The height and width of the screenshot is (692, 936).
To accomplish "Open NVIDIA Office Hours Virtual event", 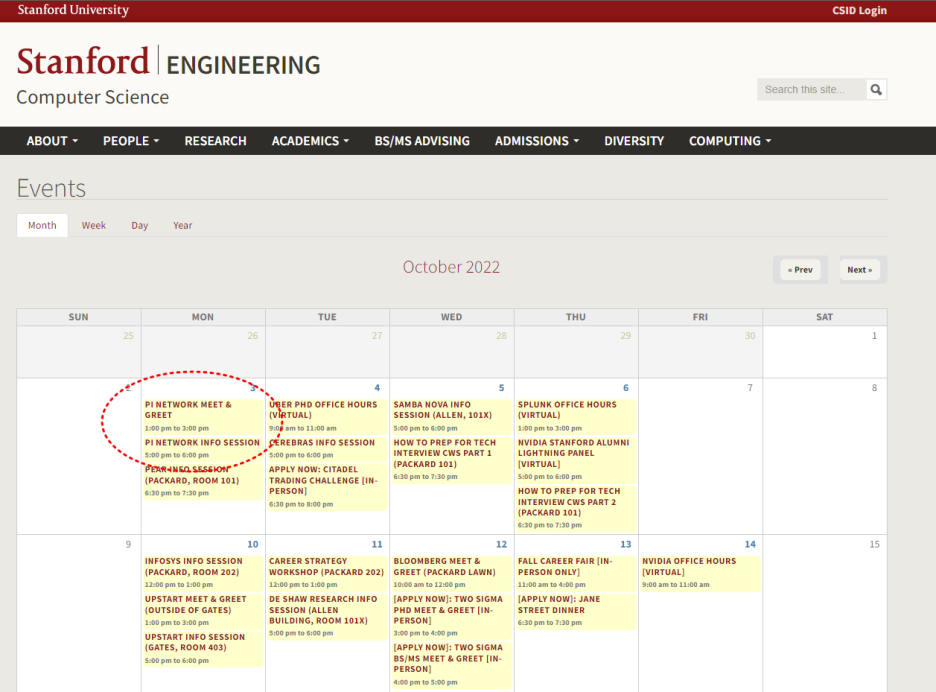I will coord(689,567).
